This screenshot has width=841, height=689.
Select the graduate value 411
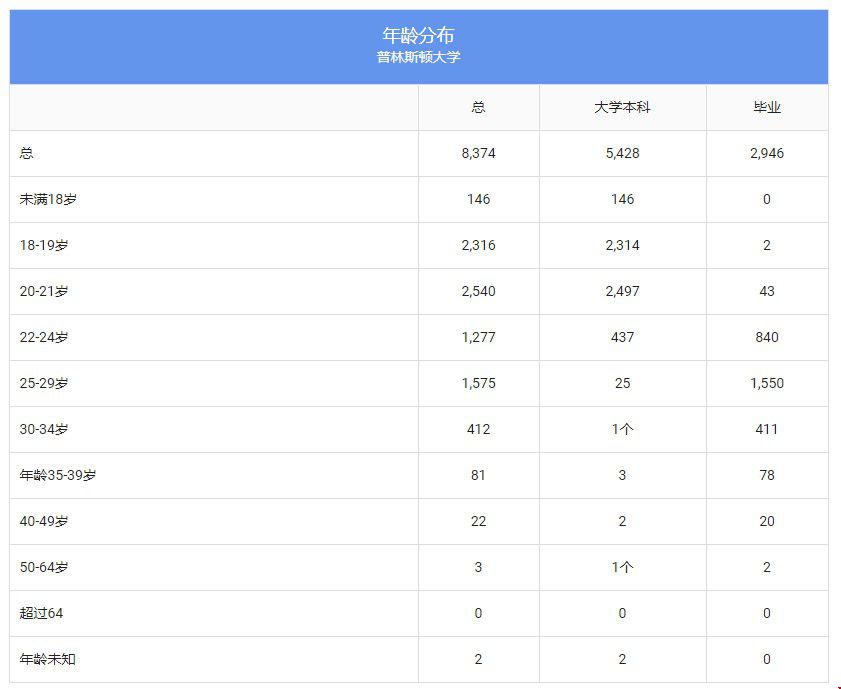tap(766, 429)
